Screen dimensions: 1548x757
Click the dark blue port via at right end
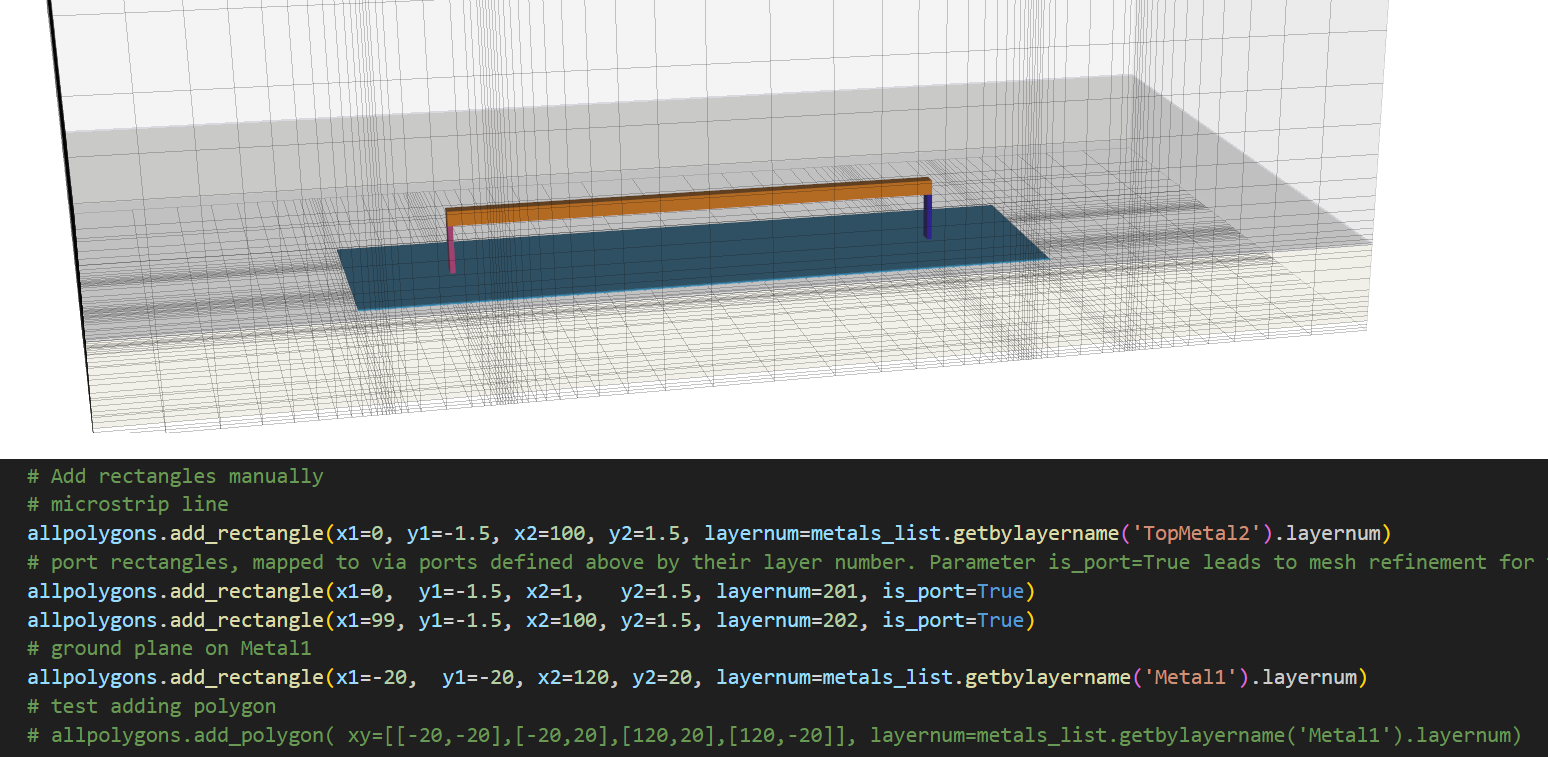coord(928,217)
